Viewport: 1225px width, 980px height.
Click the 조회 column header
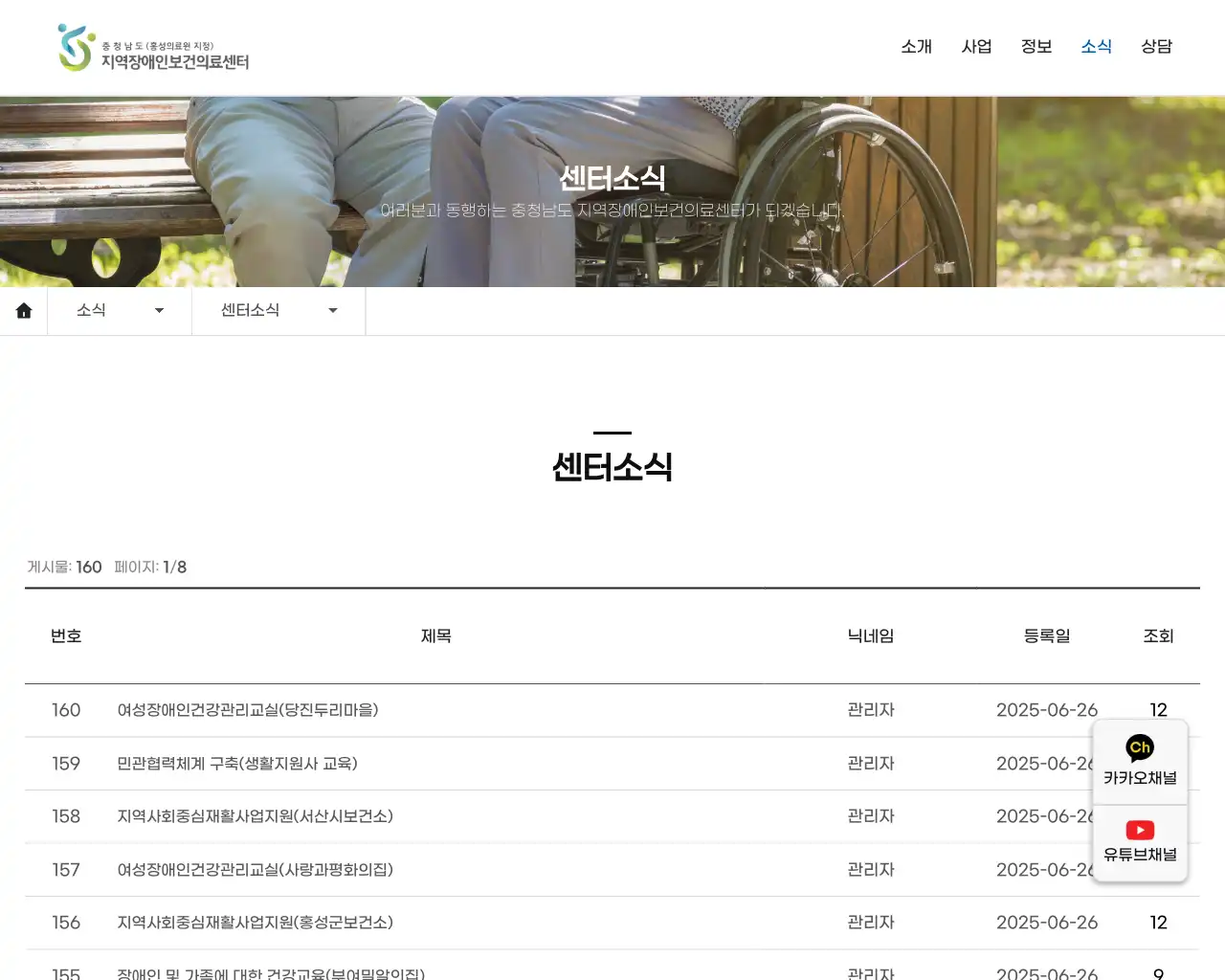(1158, 635)
